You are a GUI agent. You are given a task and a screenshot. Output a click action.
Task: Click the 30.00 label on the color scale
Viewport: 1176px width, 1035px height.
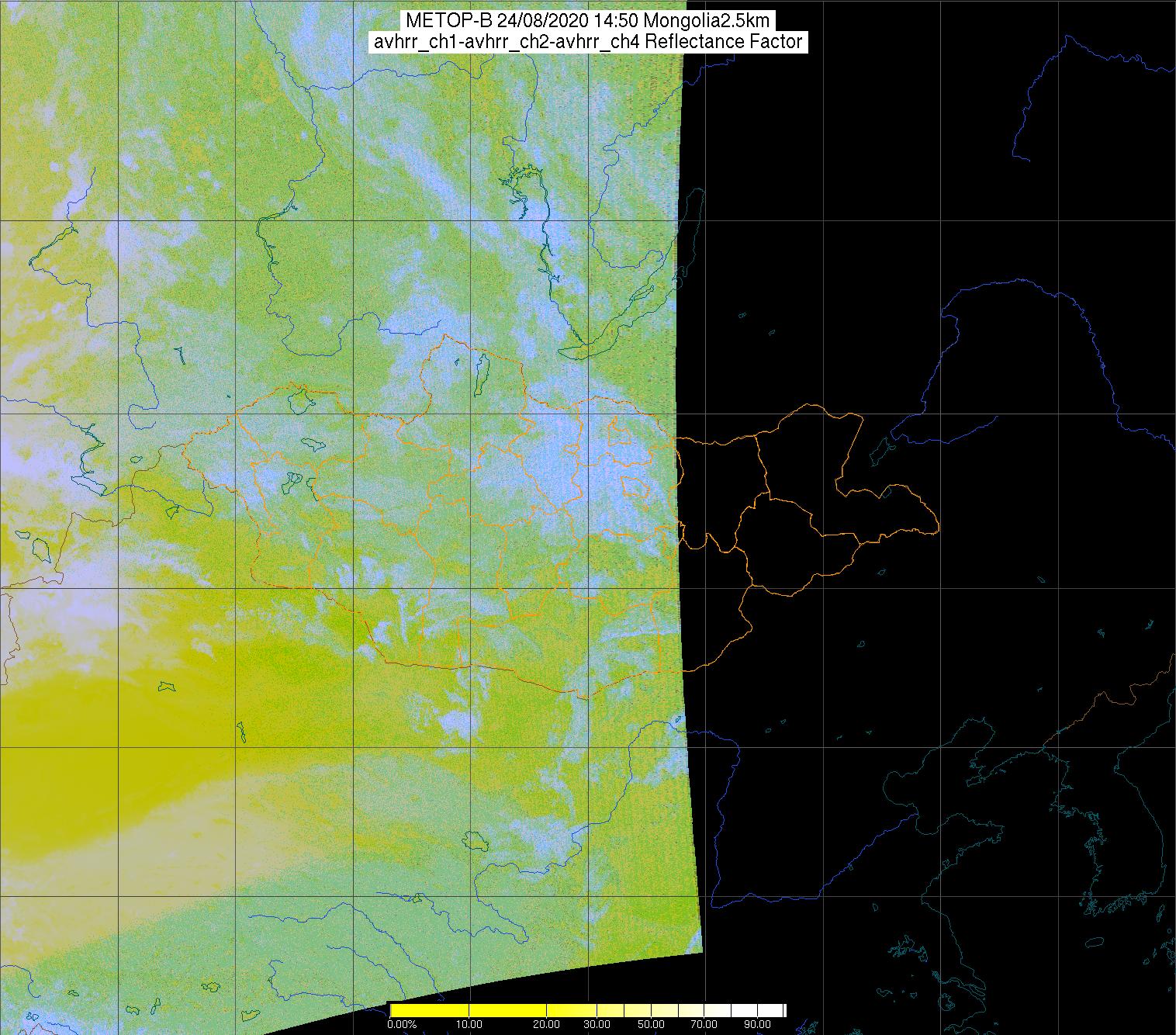point(597,1024)
